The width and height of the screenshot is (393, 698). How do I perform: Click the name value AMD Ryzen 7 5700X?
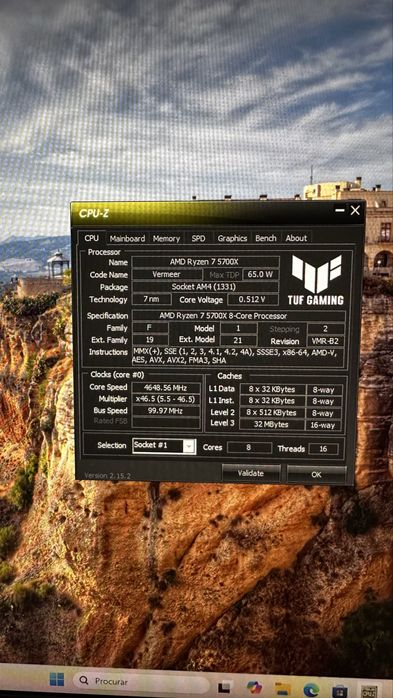click(206, 262)
